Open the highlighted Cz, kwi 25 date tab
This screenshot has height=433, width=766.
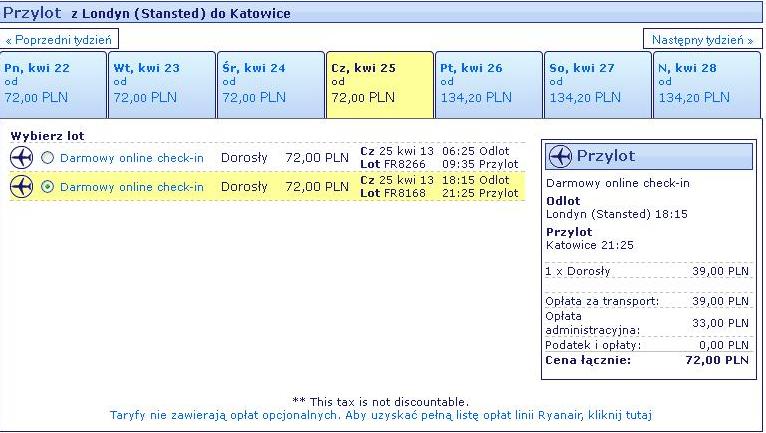[x=380, y=85]
